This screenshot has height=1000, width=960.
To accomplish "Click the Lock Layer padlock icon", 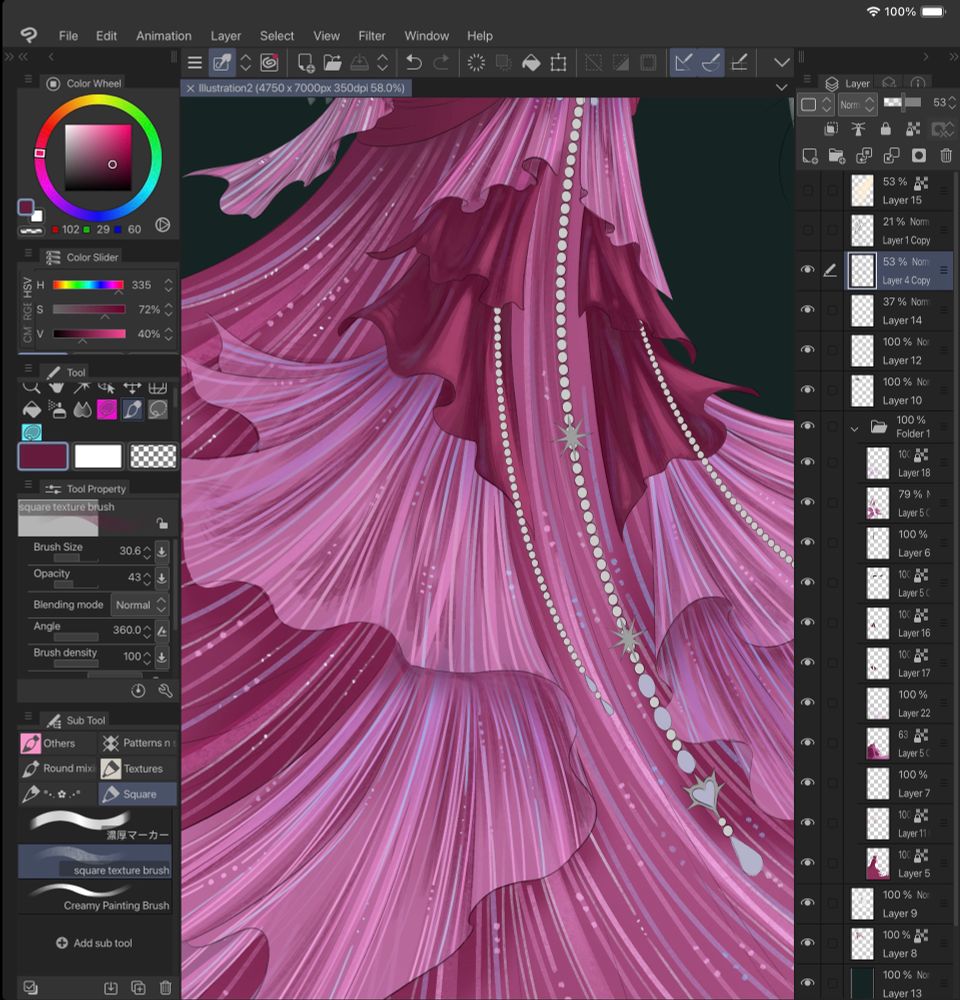I will pos(885,129).
